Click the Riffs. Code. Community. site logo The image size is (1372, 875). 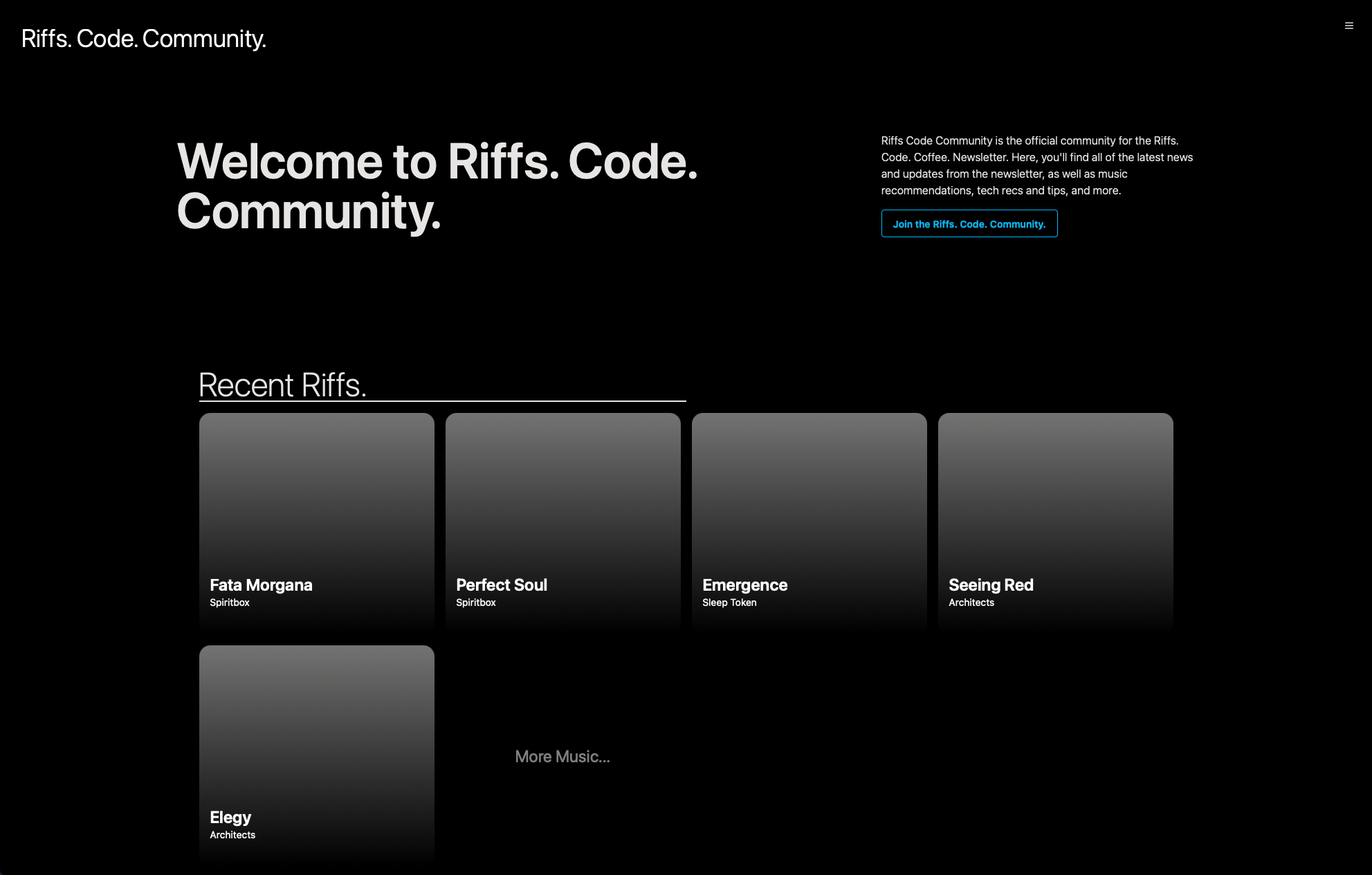(x=144, y=39)
